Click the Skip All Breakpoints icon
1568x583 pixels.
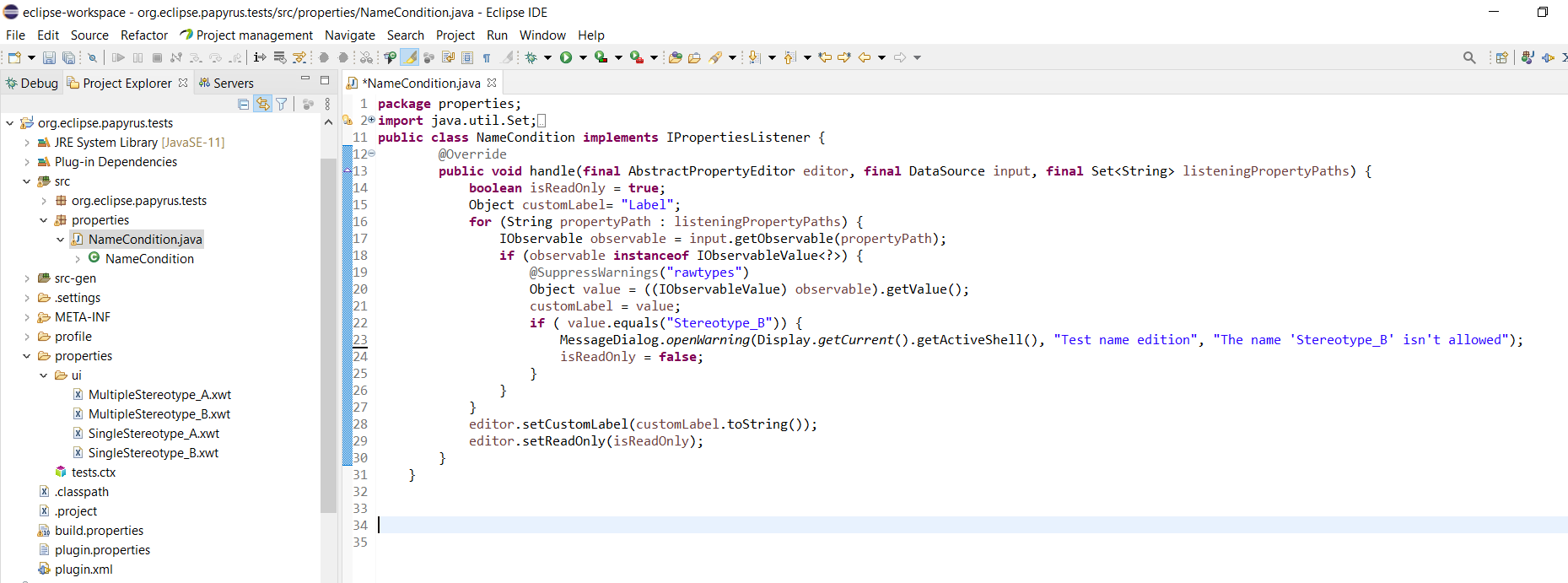tap(93, 57)
